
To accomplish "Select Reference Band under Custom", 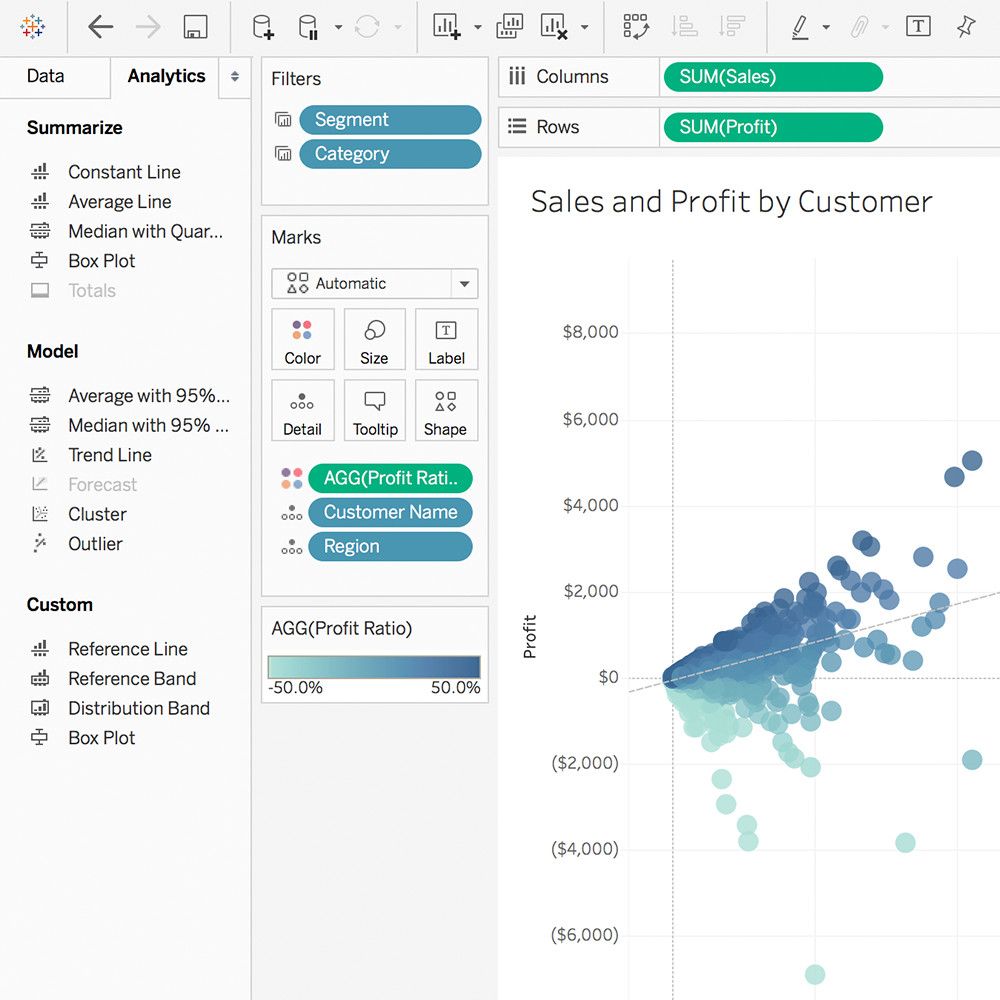I will point(131,679).
